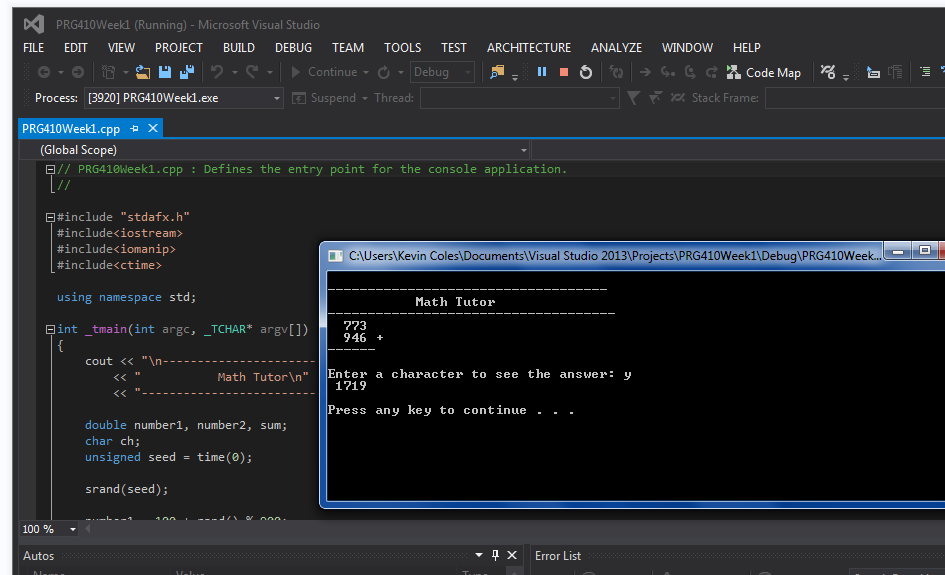The height and width of the screenshot is (575, 945).
Task: Click the Step Out icon
Action: coord(712,72)
